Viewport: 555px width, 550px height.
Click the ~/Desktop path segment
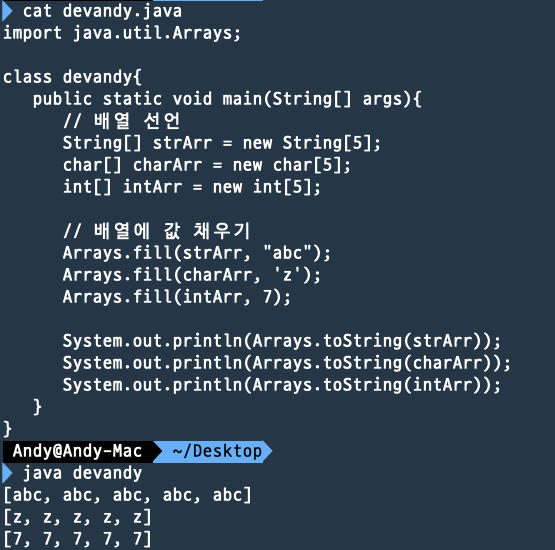point(217,451)
